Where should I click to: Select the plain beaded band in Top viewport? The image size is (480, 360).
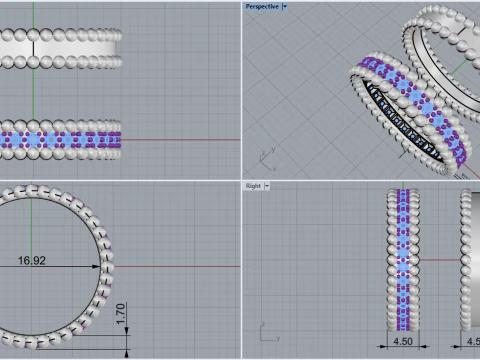coord(60,49)
